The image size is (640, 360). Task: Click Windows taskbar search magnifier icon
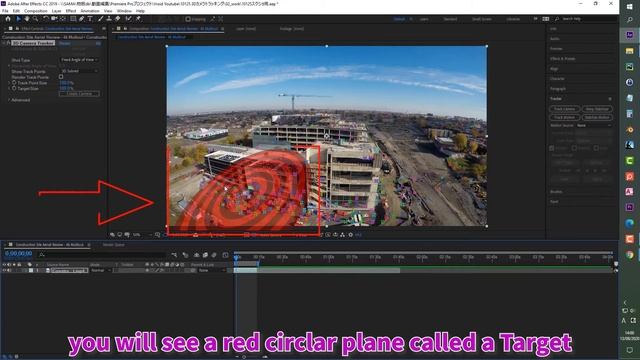point(629,20)
